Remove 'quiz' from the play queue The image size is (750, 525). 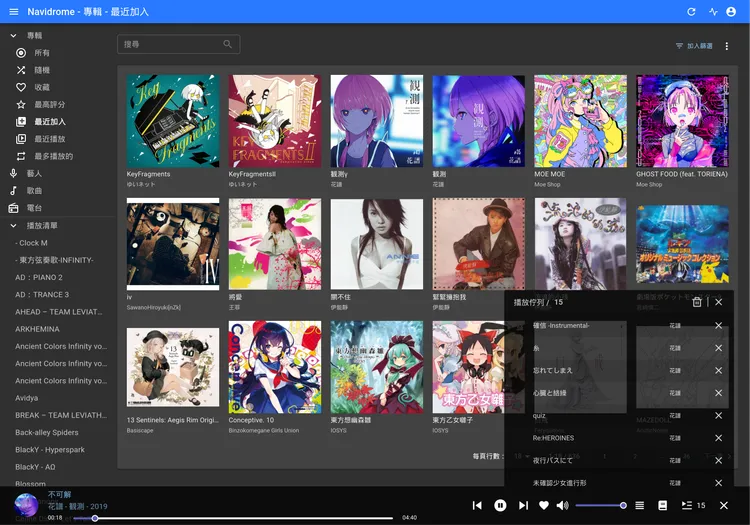click(x=718, y=416)
